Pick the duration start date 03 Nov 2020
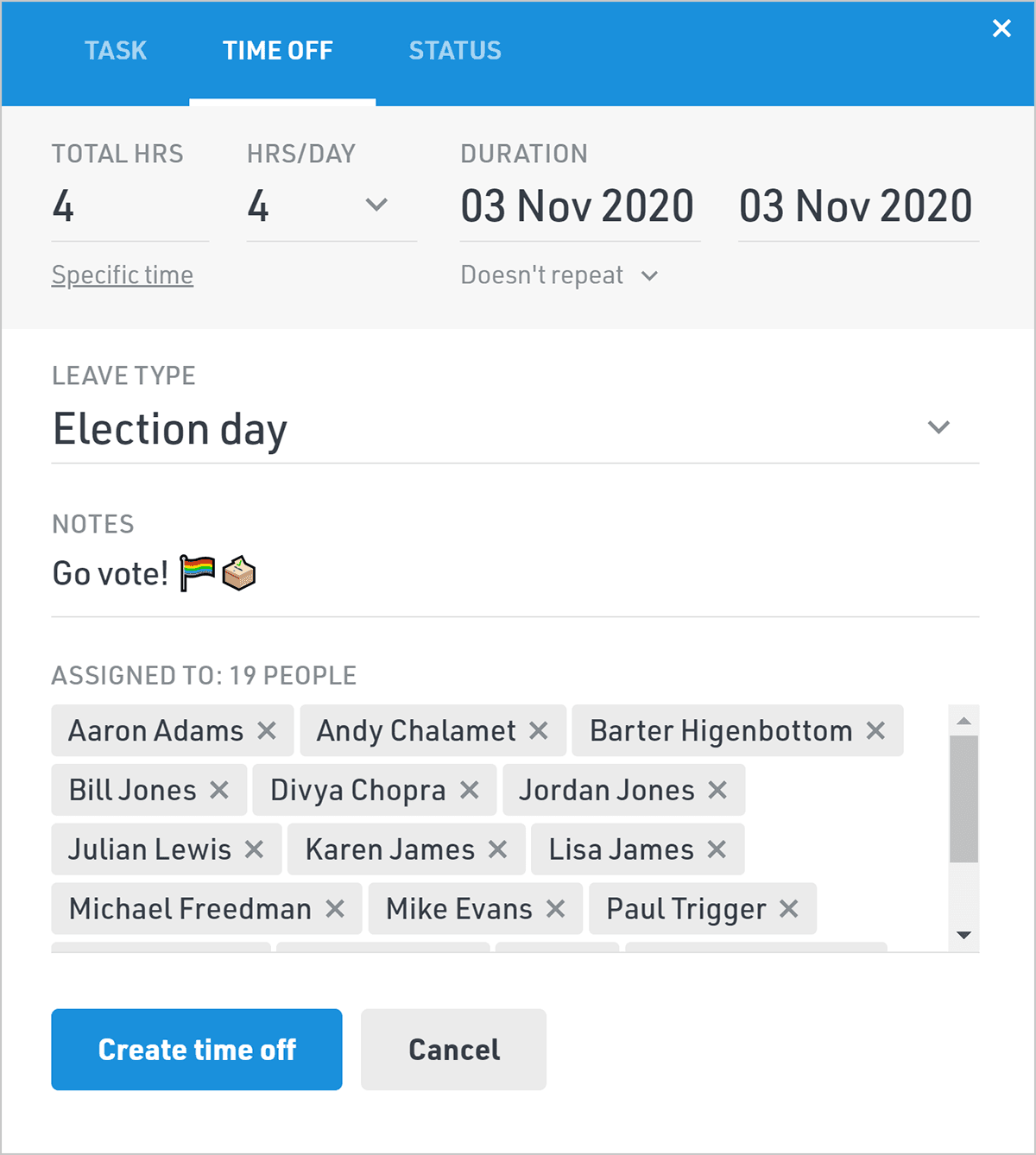The image size is (1036, 1155). [x=578, y=207]
